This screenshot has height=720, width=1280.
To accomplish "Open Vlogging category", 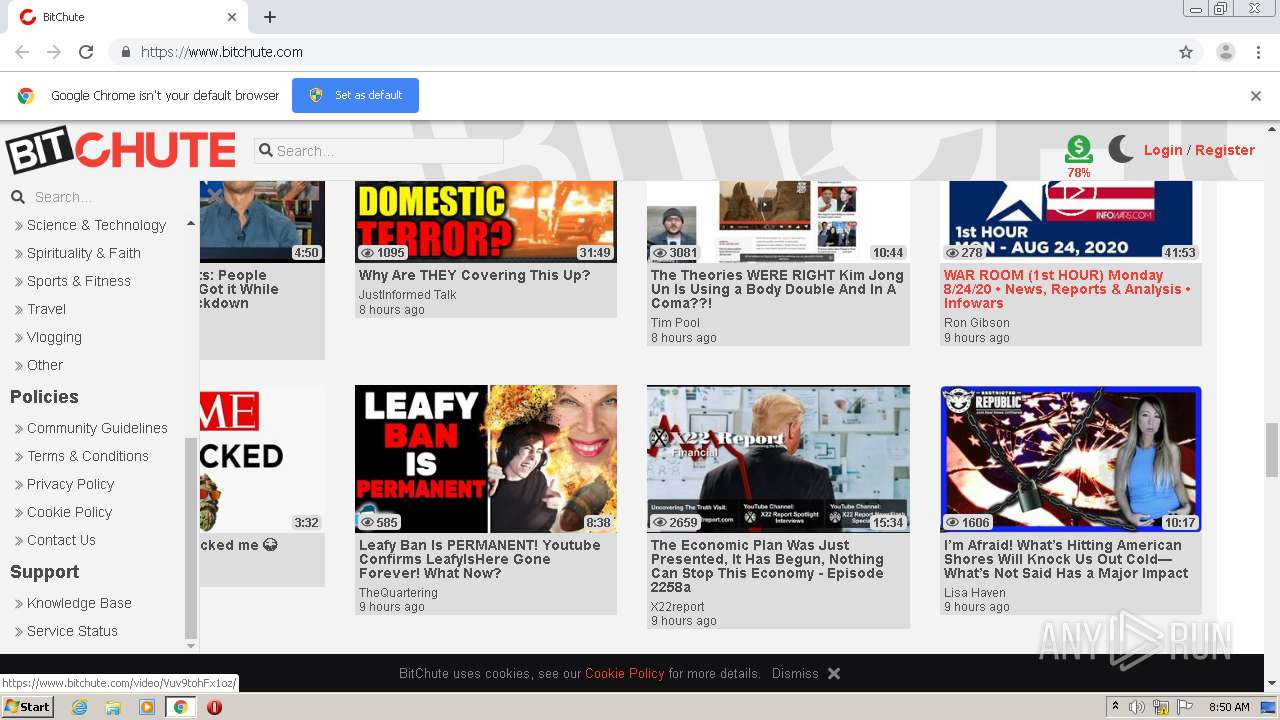I will 54,337.
